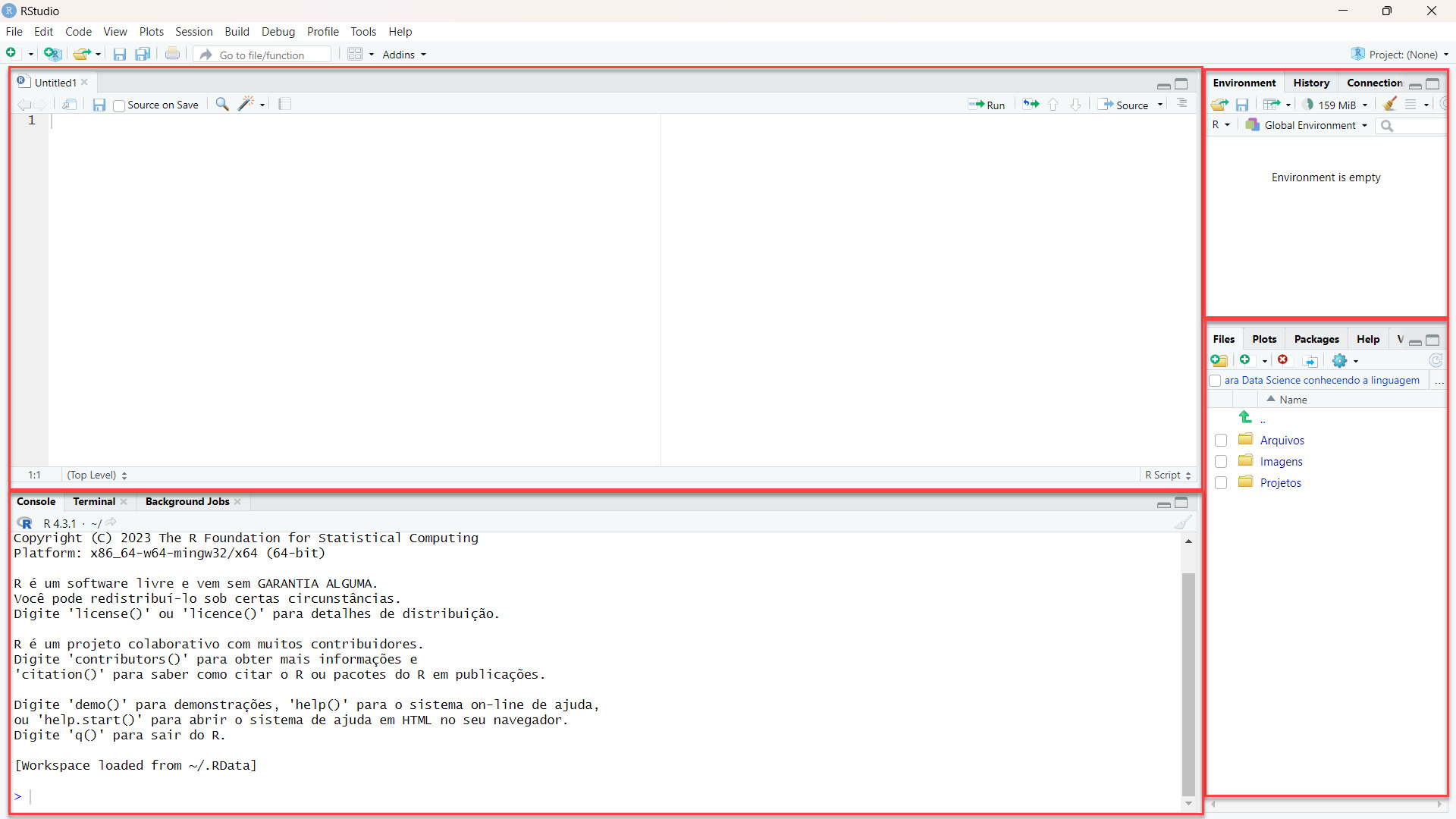Save Untitled1 using the editor save icon

coord(99,105)
